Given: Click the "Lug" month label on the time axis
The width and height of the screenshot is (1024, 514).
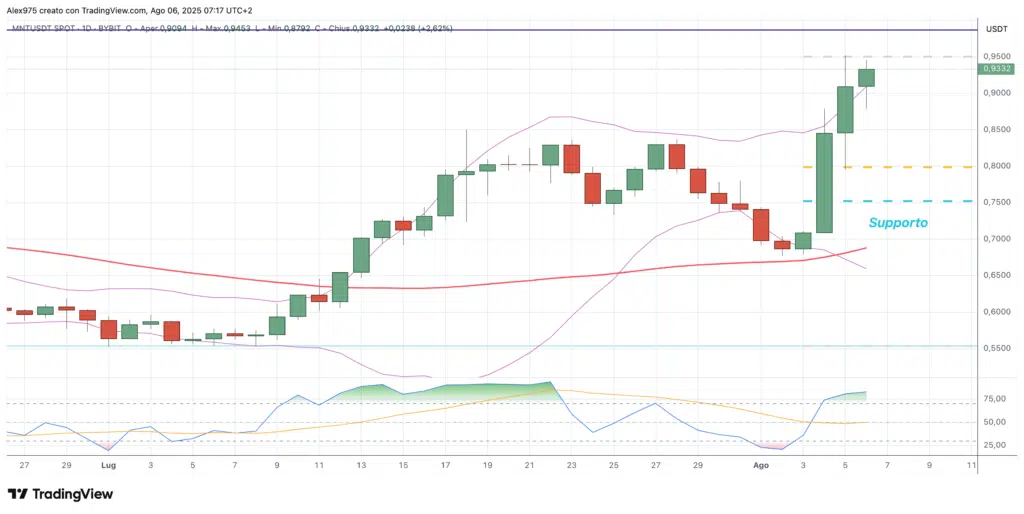Looking at the screenshot, I should 107,465.
